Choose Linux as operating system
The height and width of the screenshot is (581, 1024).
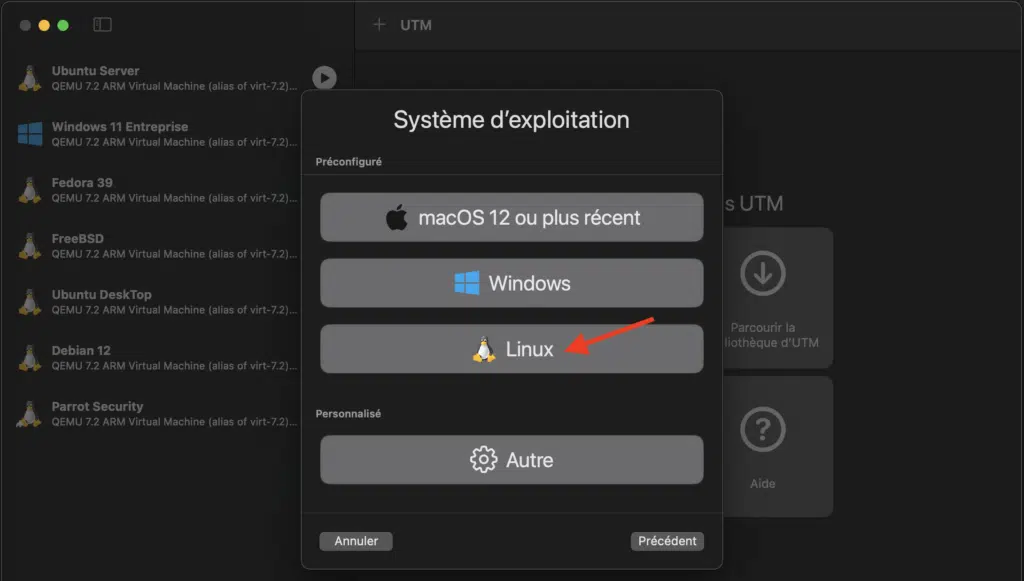[511, 349]
